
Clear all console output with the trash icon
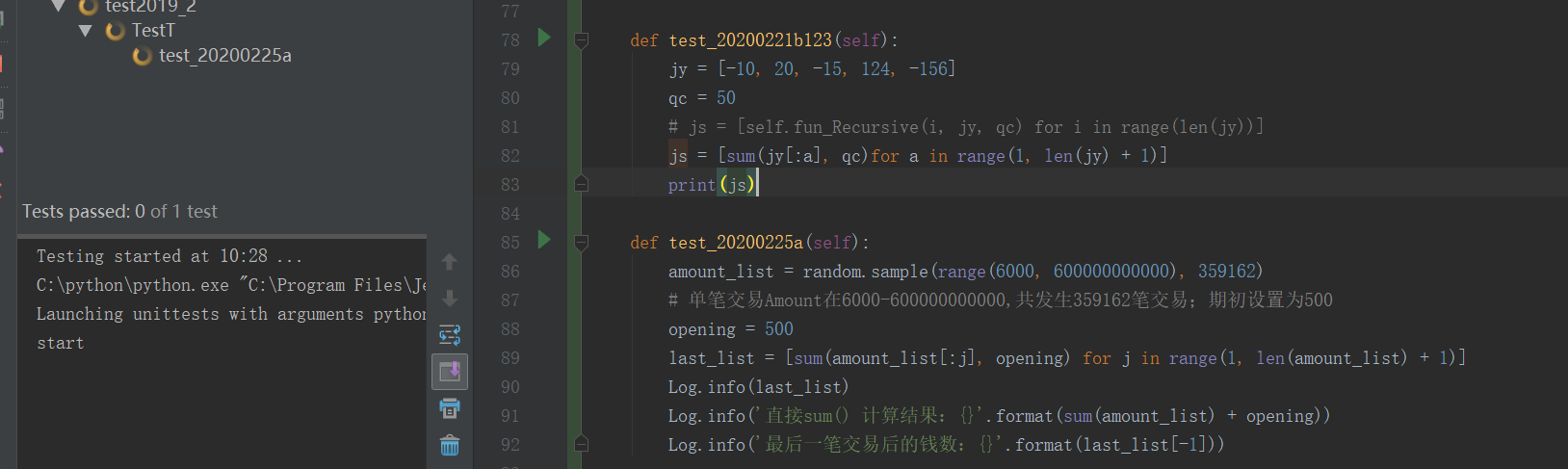pos(450,445)
